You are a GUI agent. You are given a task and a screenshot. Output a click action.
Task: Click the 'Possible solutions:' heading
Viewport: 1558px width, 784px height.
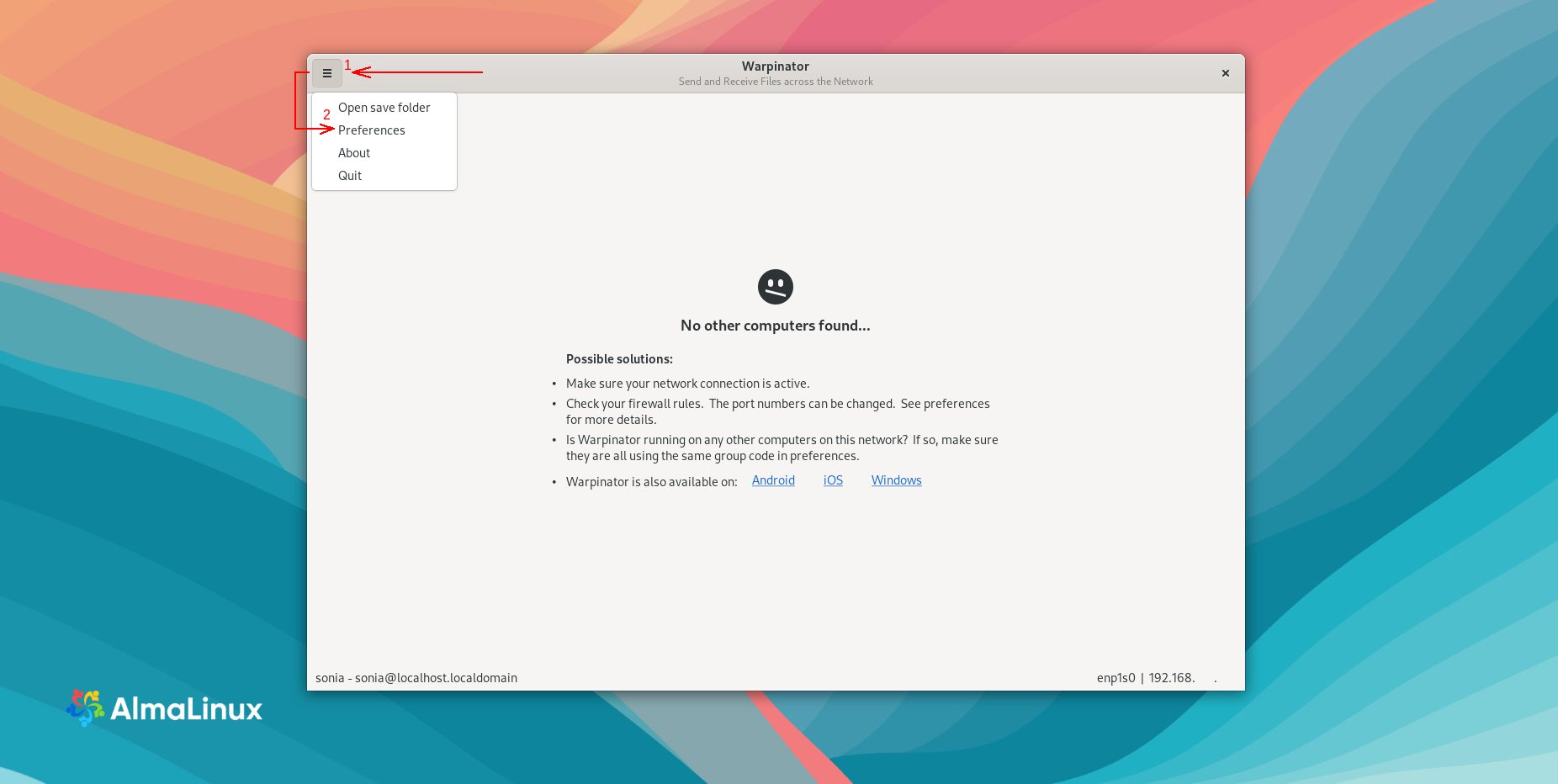point(619,359)
